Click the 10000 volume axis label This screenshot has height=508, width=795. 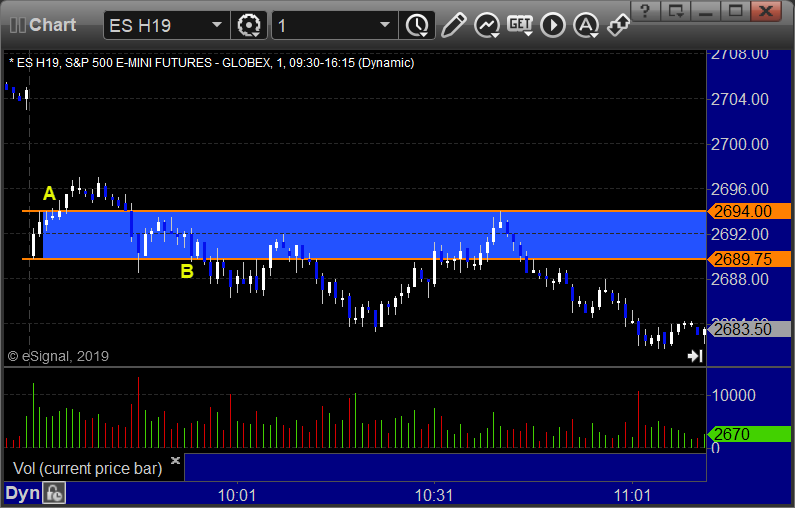pos(734,395)
